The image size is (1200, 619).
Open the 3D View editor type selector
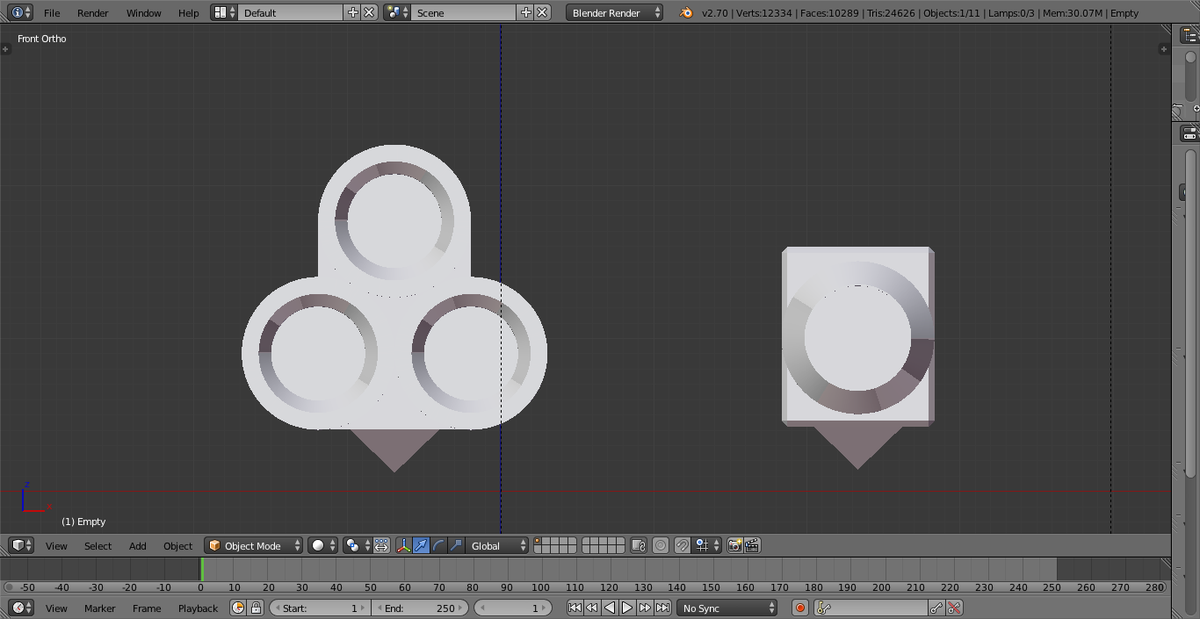[x=21, y=545]
